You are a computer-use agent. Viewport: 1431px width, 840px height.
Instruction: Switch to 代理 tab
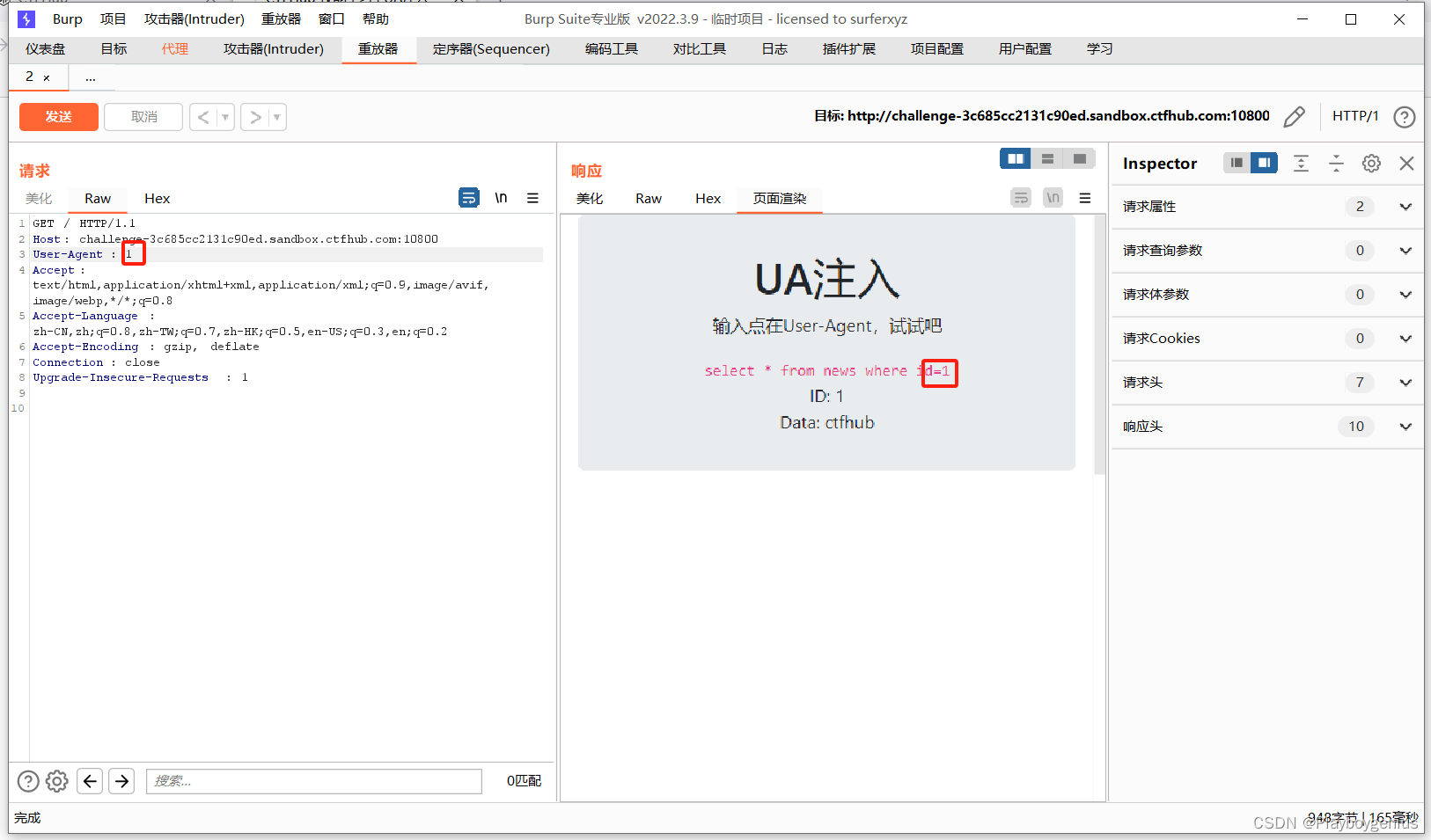point(175,49)
